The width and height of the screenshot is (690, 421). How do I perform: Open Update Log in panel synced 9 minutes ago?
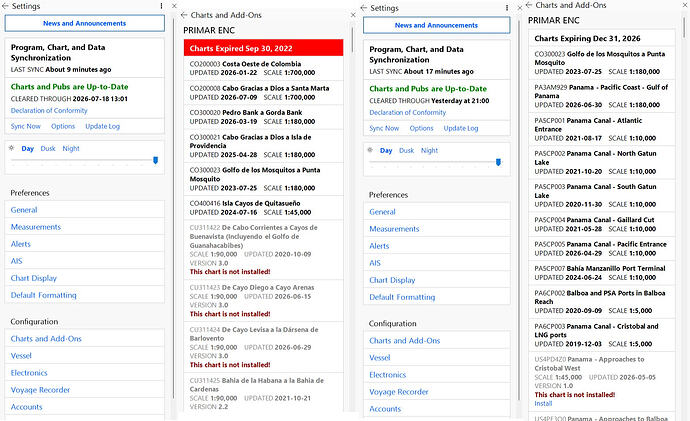point(103,126)
